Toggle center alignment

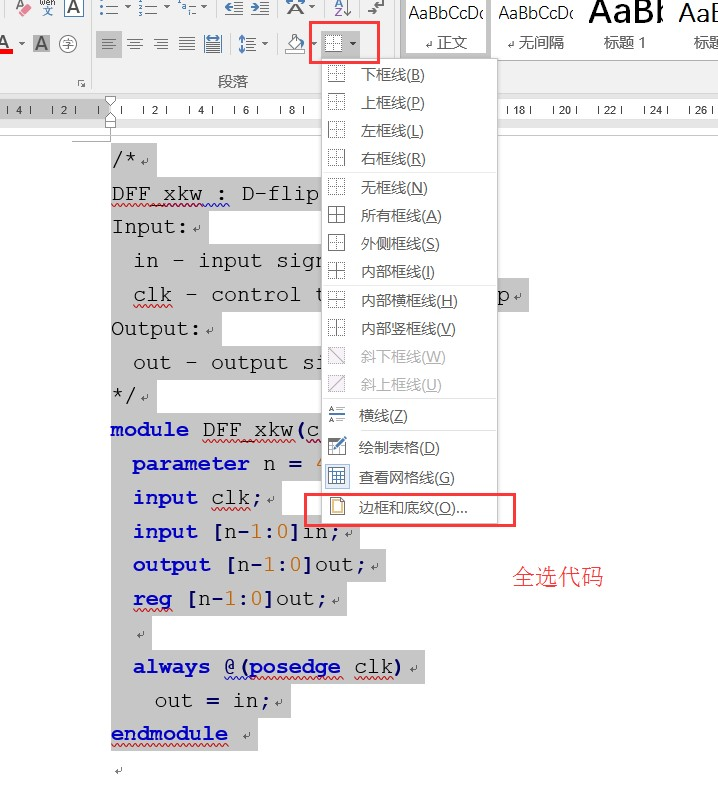coord(134,44)
